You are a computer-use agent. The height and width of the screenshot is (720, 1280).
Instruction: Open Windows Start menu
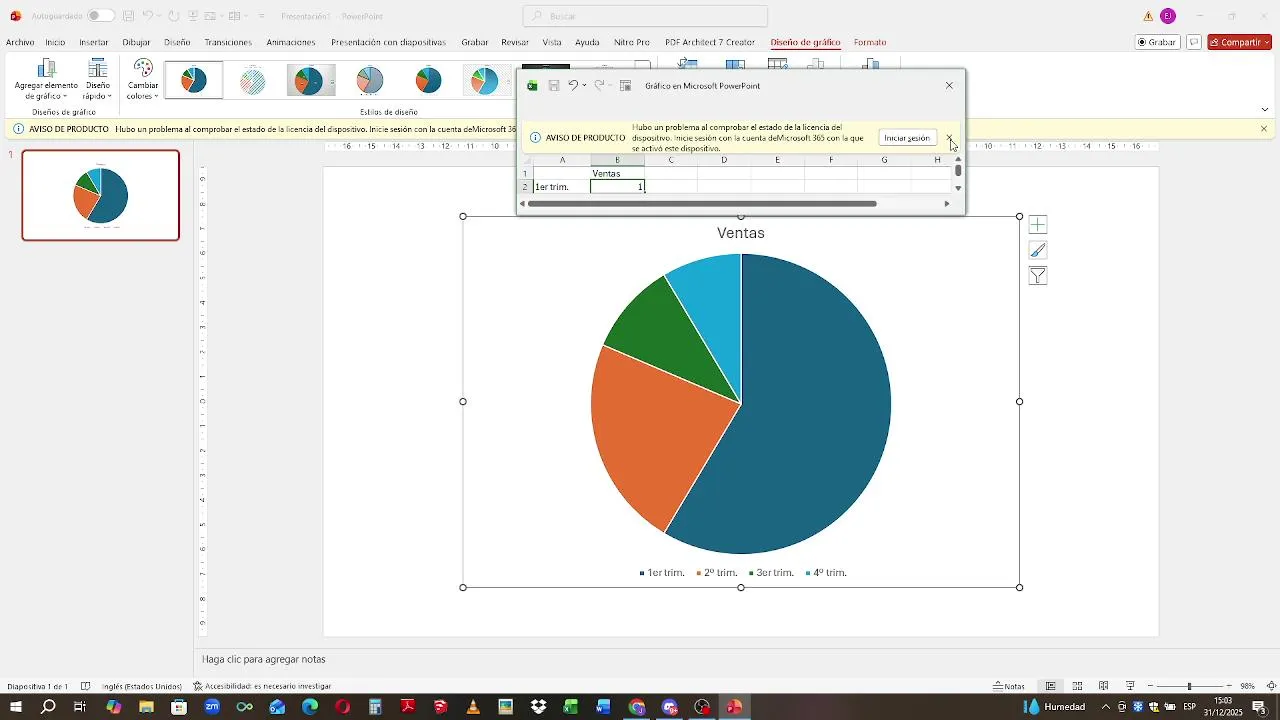coord(15,707)
